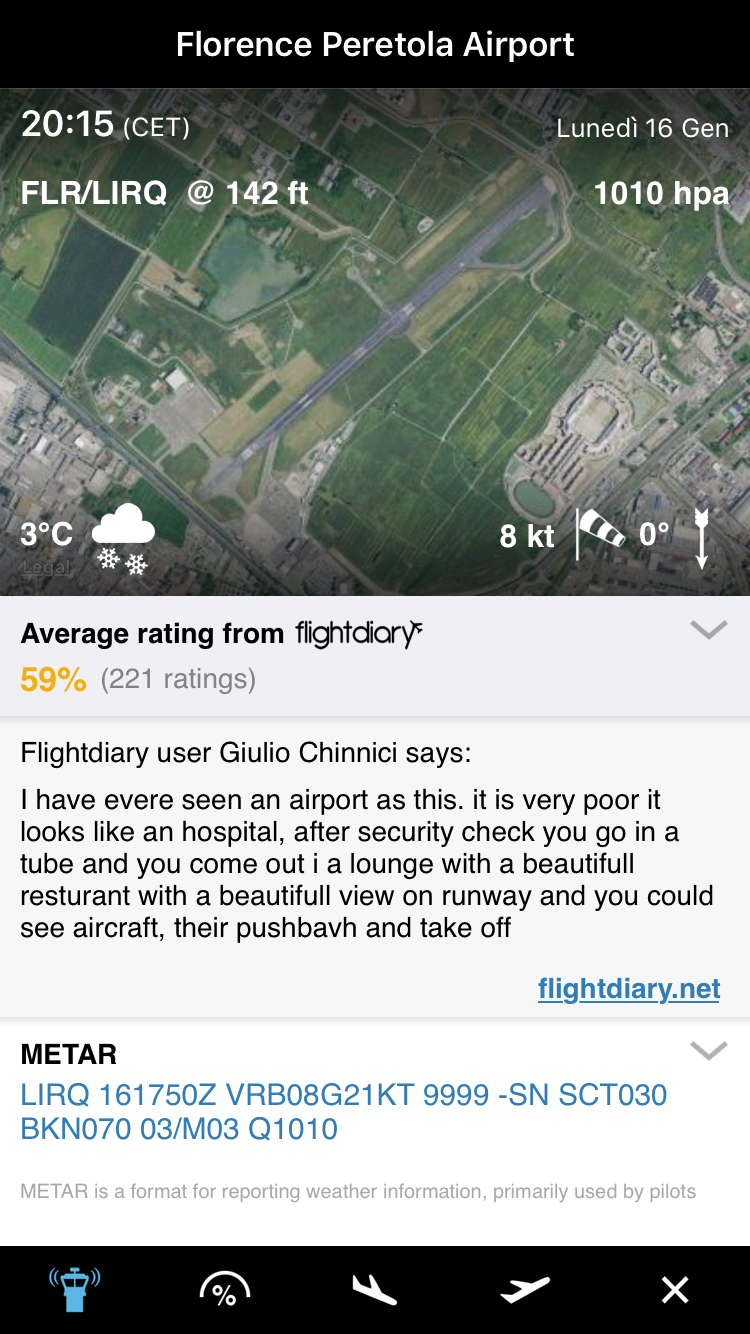Expand the METAR section chevron
This screenshot has width=750, height=1334.
(x=708, y=1050)
